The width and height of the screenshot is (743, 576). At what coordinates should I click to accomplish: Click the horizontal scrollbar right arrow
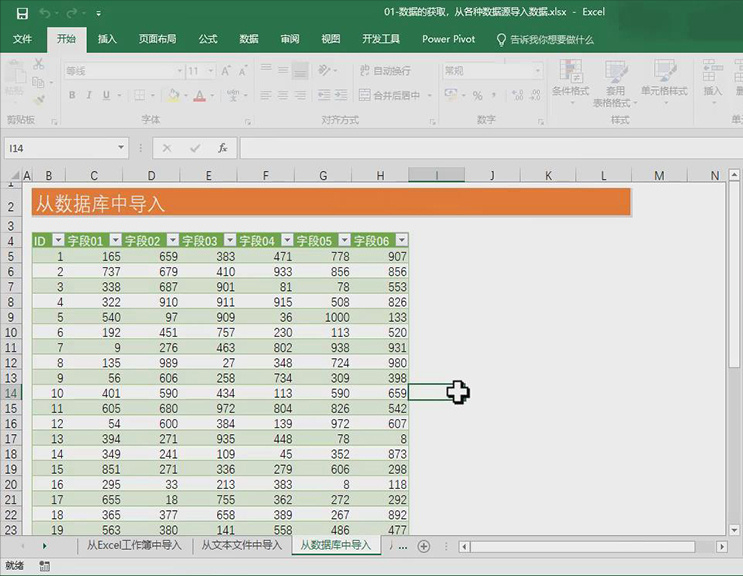tap(722, 547)
